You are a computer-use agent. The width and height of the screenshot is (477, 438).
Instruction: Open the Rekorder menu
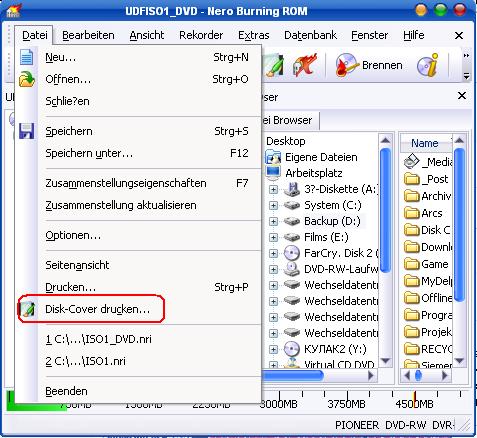tap(201, 35)
